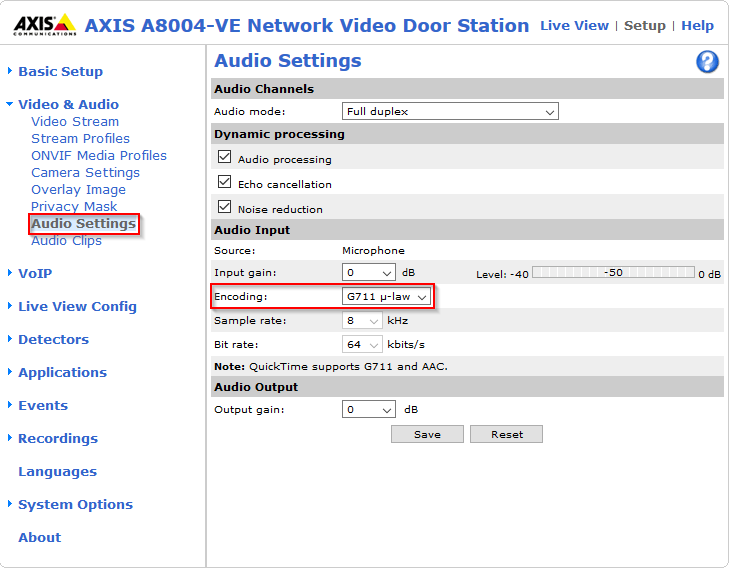Click the Reset button

coord(507,434)
